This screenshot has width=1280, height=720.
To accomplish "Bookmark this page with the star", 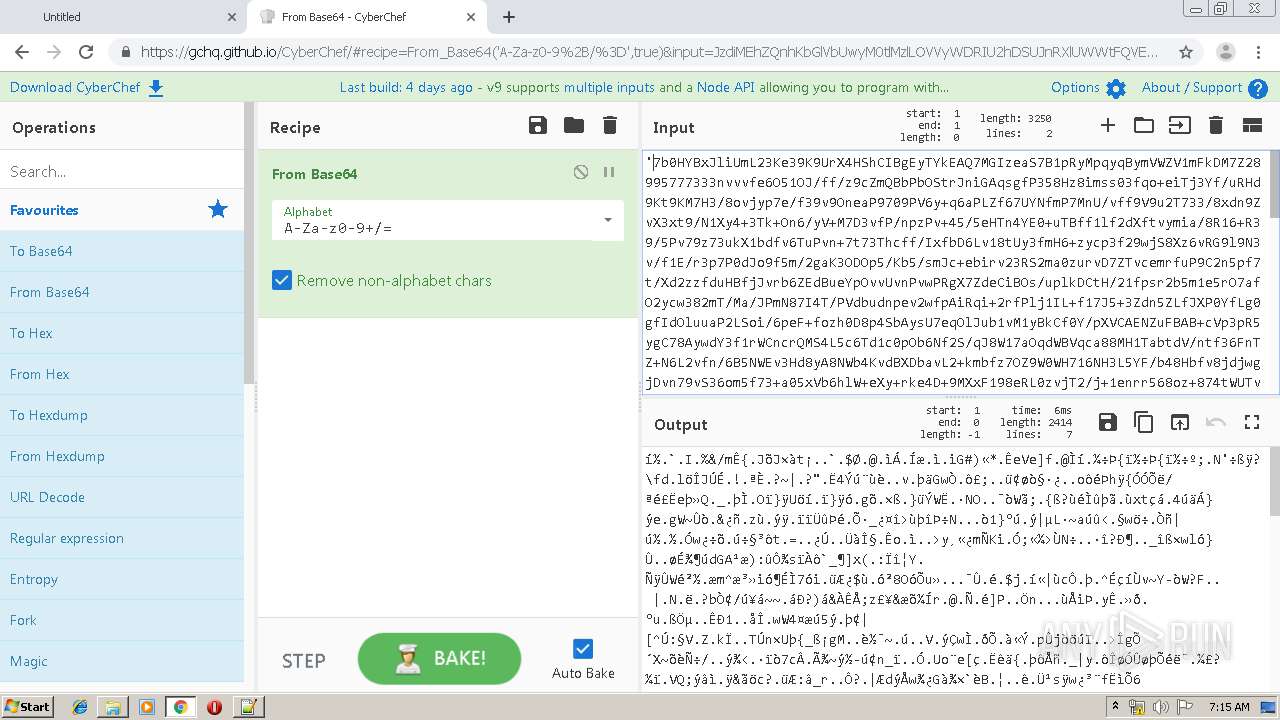I will pyautogui.click(x=1186, y=52).
